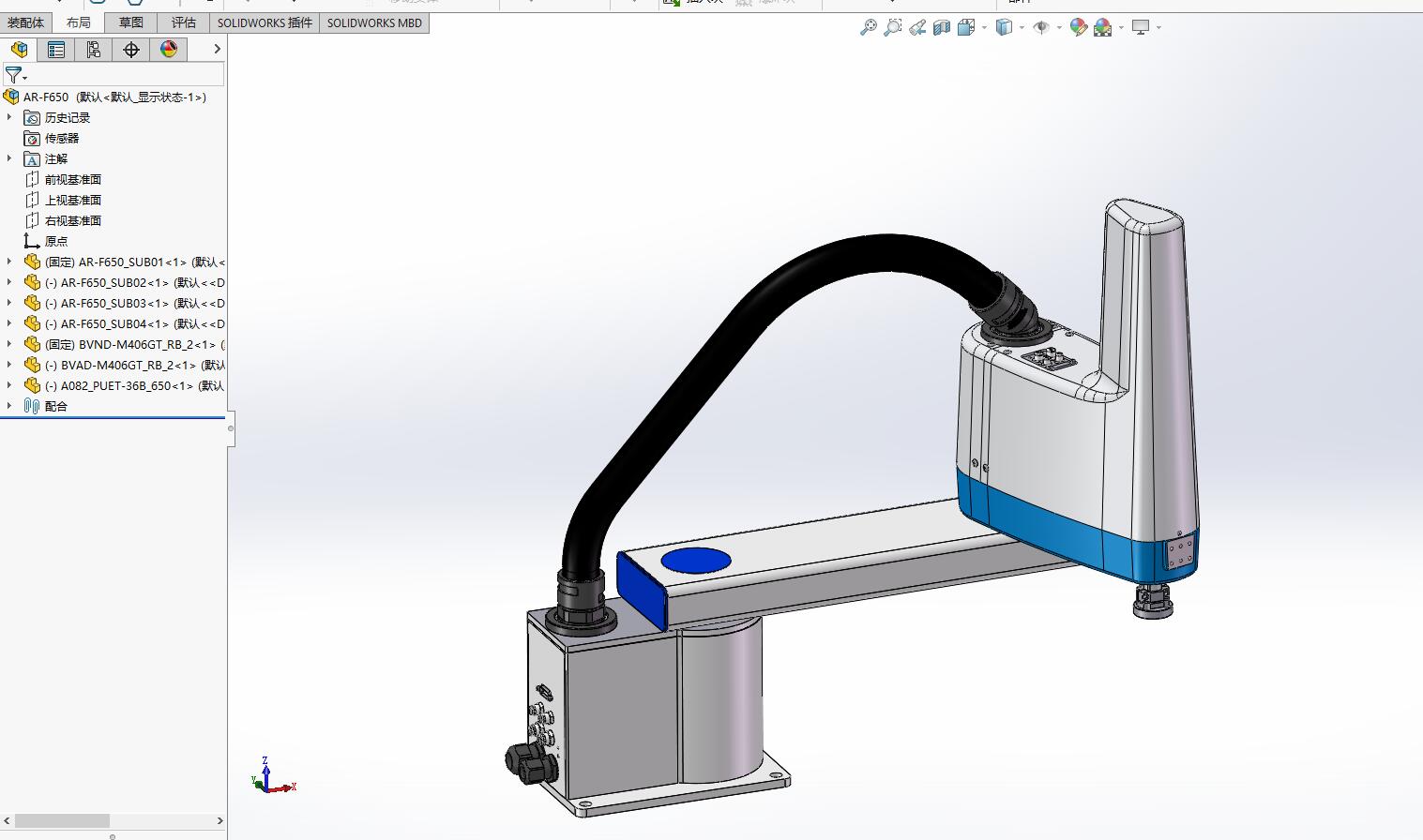This screenshot has width=1423, height=840.
Task: Click the View Settings monitor icon
Action: pos(1141,27)
